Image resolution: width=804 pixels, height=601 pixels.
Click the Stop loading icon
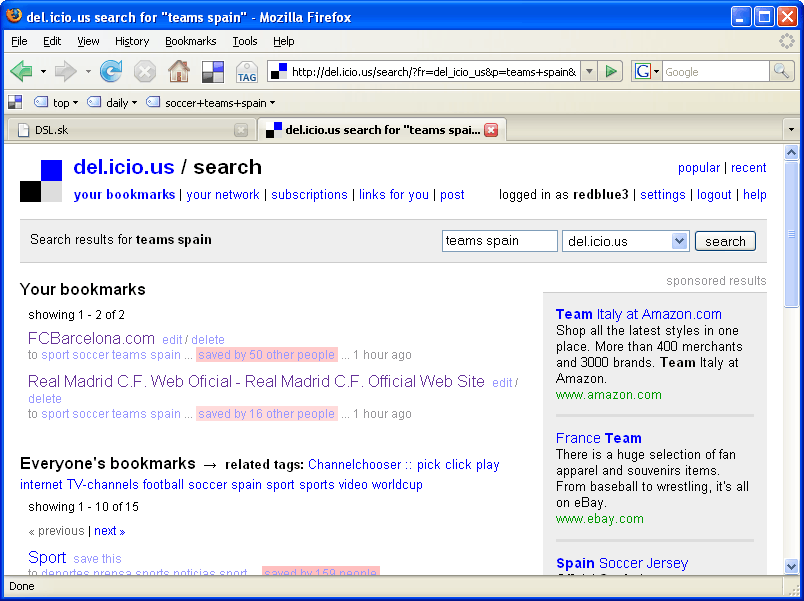[x=145, y=71]
